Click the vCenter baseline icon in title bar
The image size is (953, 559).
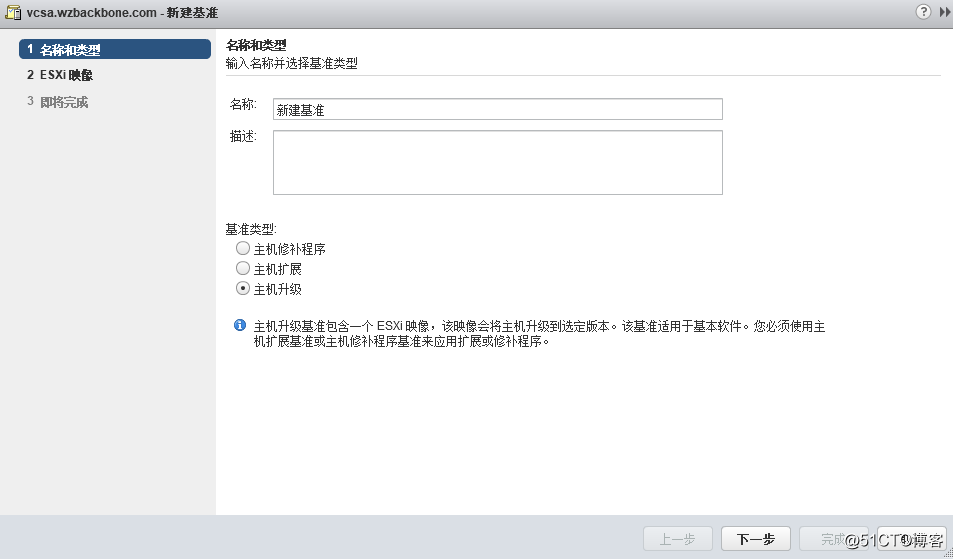click(13, 12)
